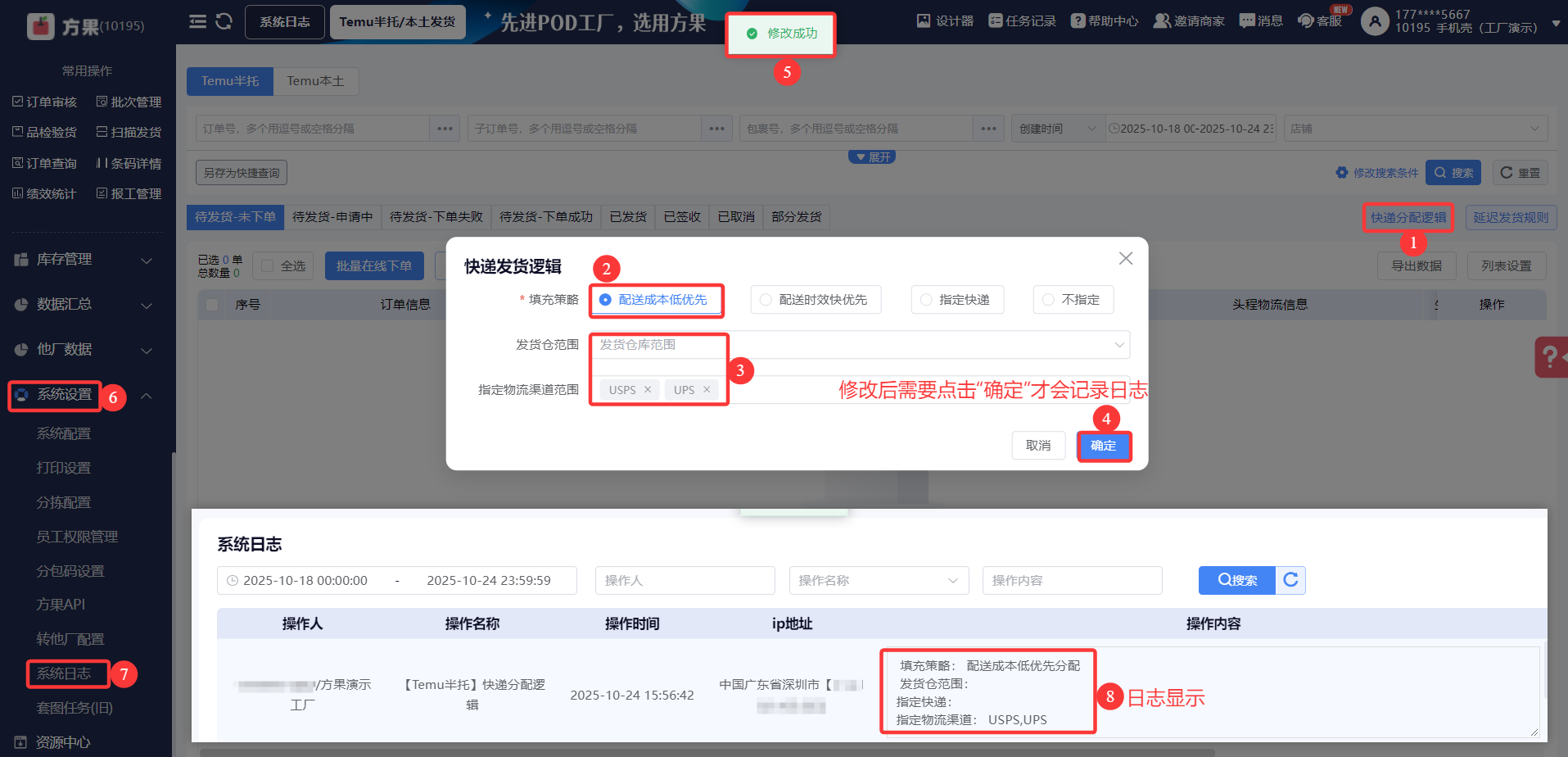The height and width of the screenshot is (757, 1568).
Task: Remove the UPS tag
Action: pyautogui.click(x=707, y=390)
